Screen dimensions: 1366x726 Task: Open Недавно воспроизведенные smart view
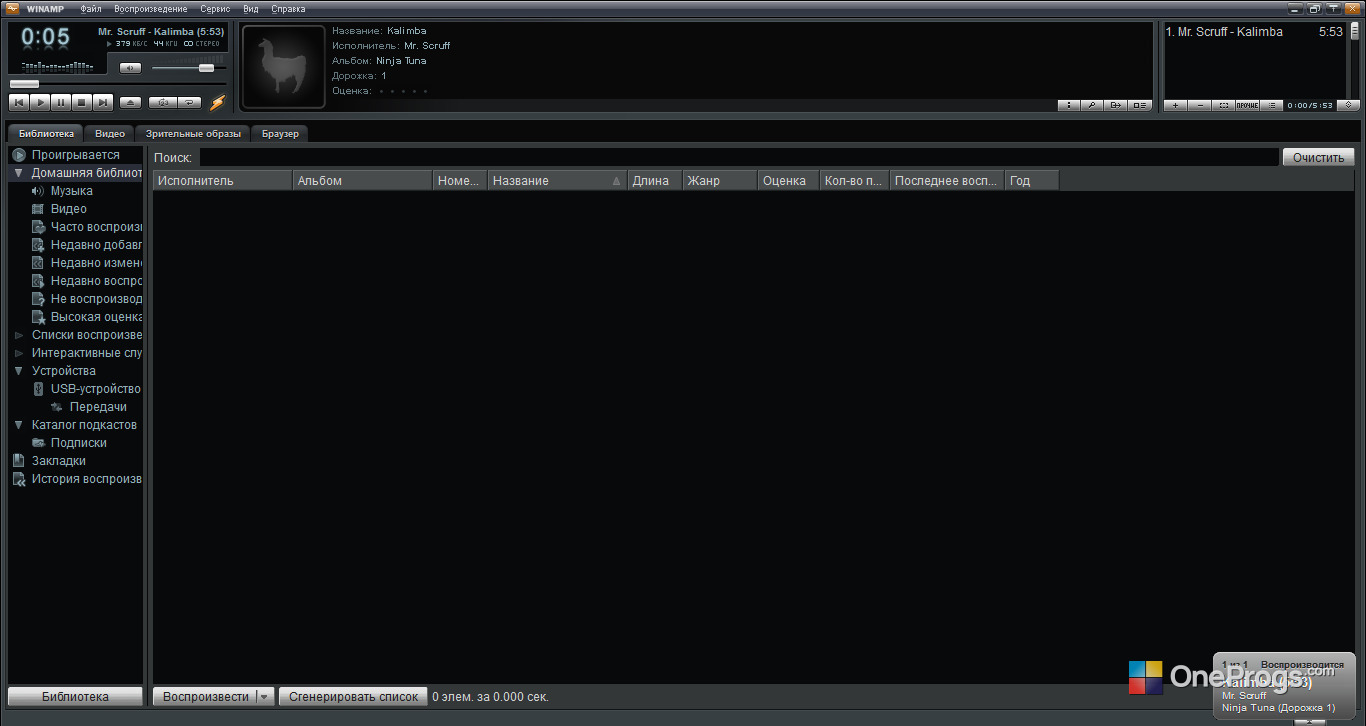tap(96, 281)
